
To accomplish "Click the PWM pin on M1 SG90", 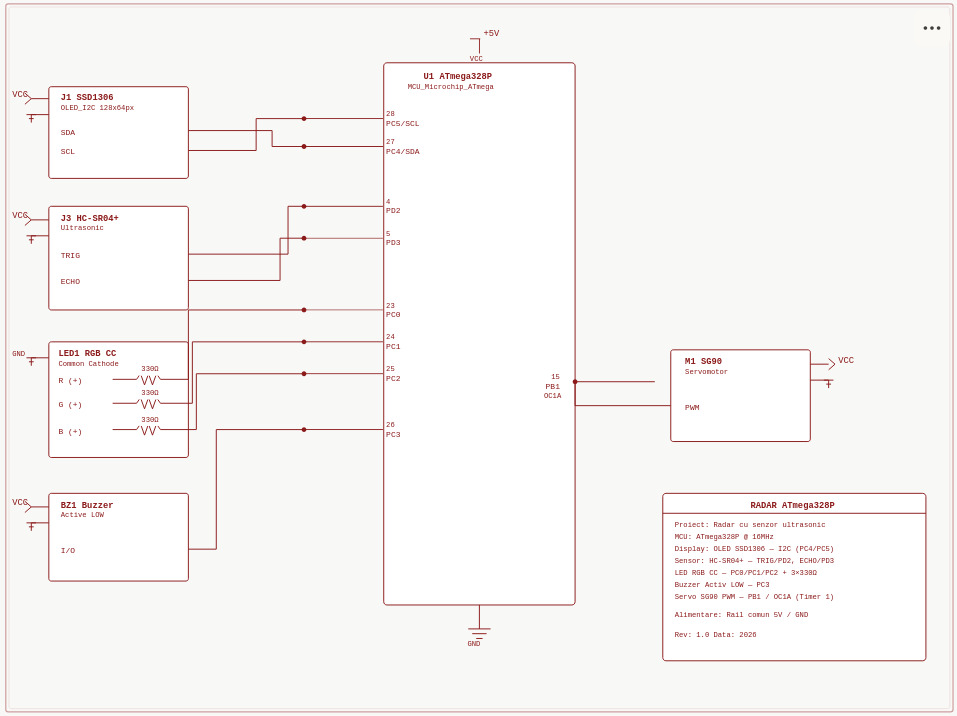I will [692, 408].
